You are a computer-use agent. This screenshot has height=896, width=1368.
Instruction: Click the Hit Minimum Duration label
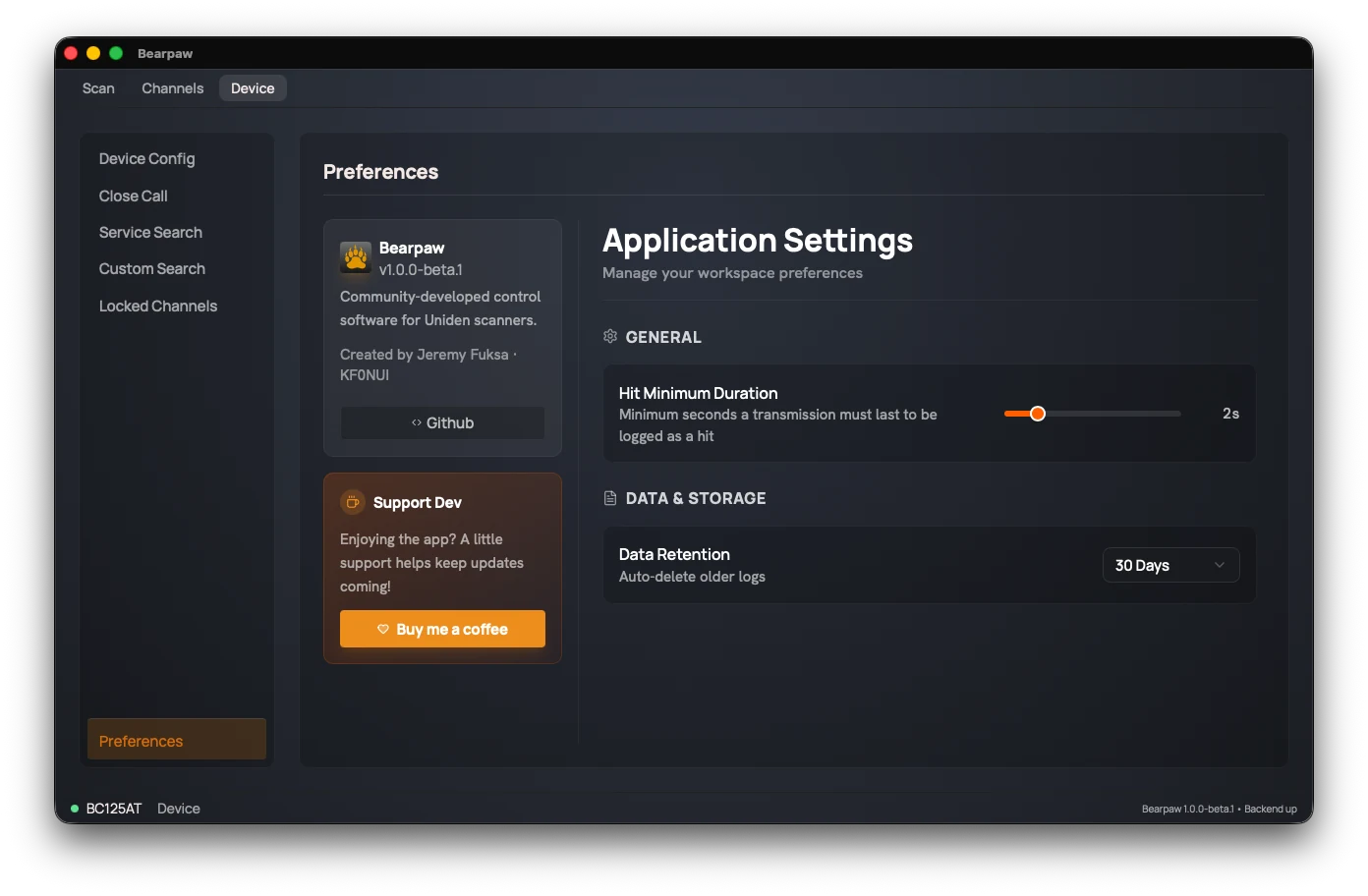(698, 393)
